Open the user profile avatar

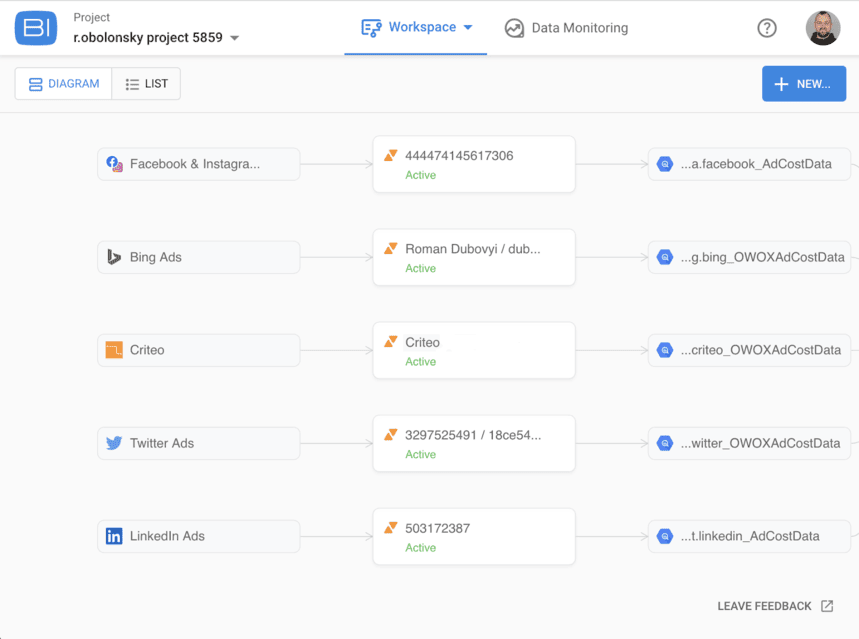point(823,28)
